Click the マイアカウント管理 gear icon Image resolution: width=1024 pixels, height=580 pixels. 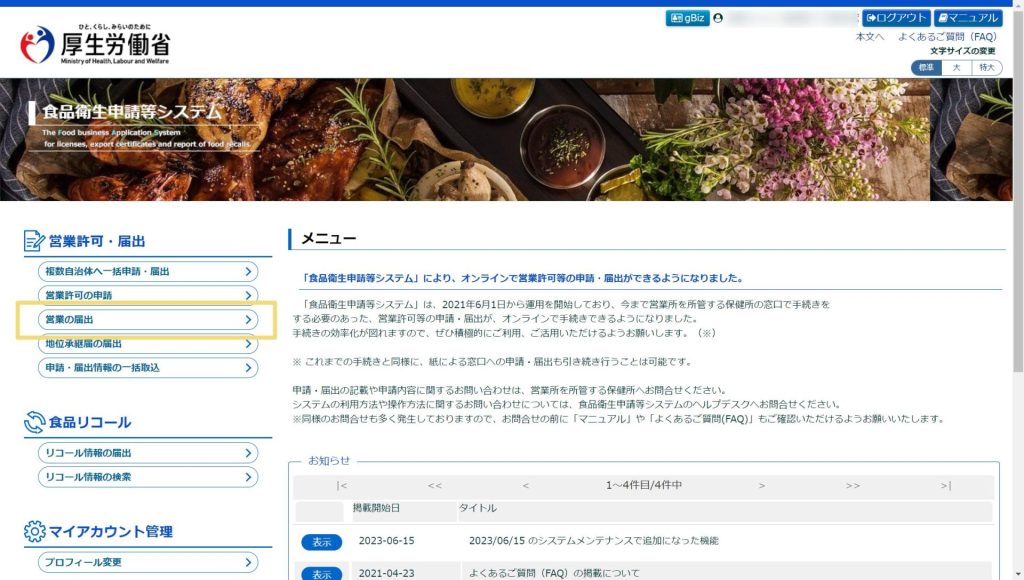click(x=34, y=531)
